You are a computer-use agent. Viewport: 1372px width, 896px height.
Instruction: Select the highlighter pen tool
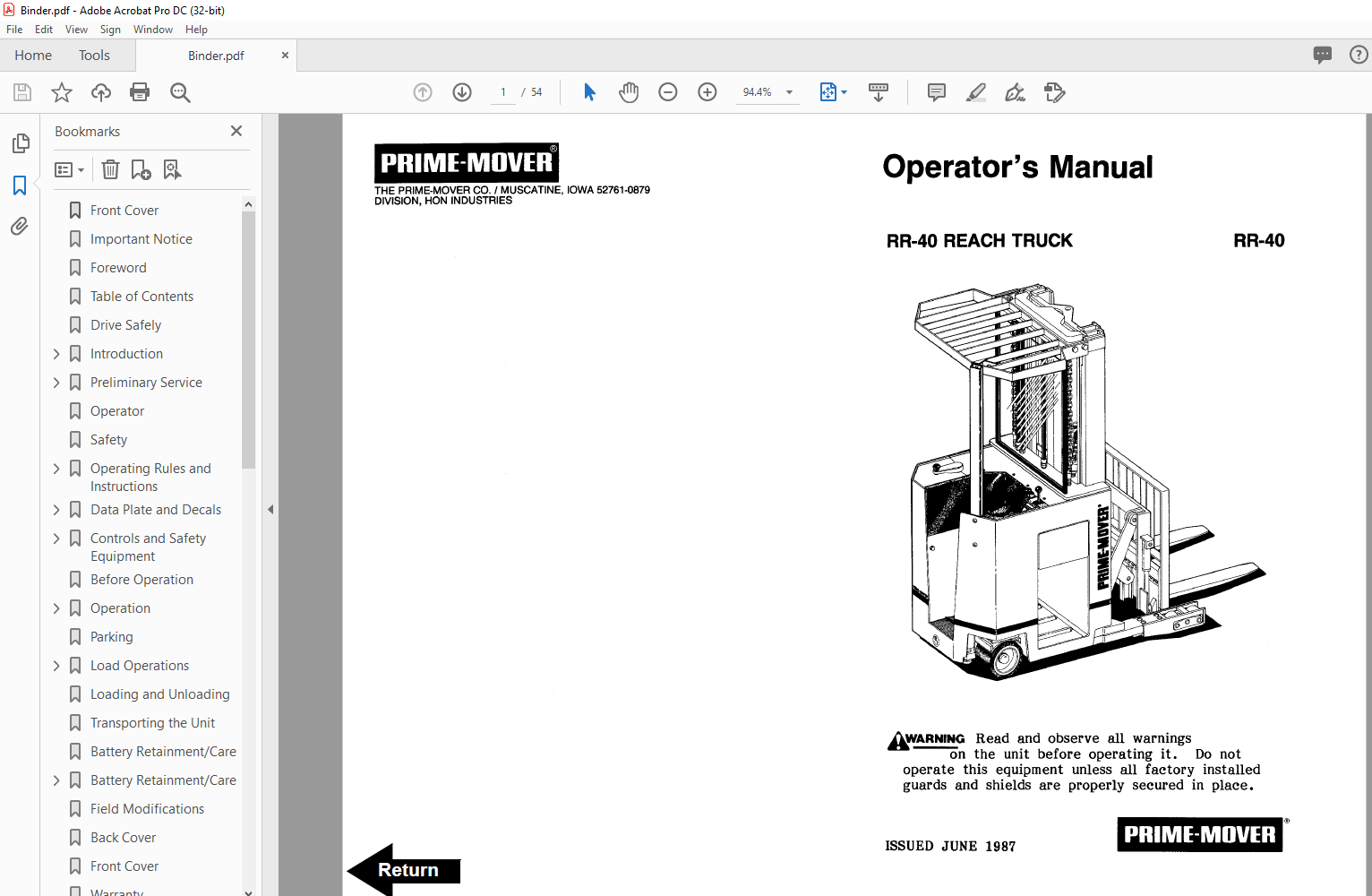[x=976, y=92]
